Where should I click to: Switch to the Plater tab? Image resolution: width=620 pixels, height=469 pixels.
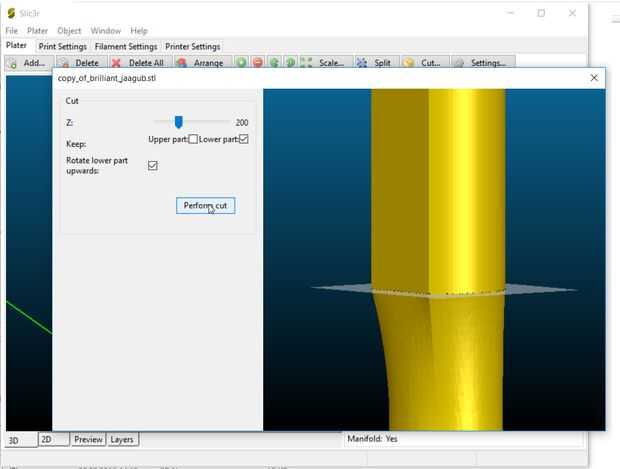(x=16, y=45)
